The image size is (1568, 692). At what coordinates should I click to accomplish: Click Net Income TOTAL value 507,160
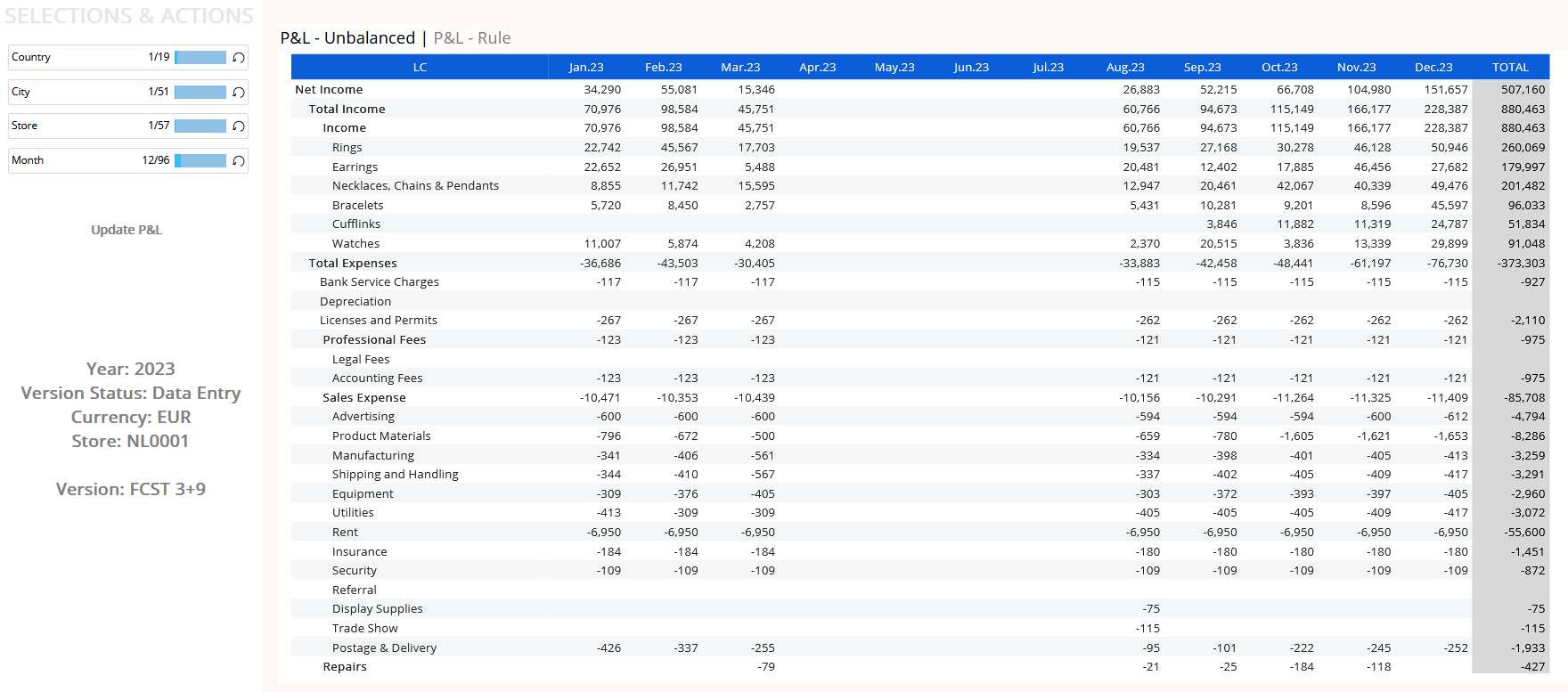click(1523, 90)
